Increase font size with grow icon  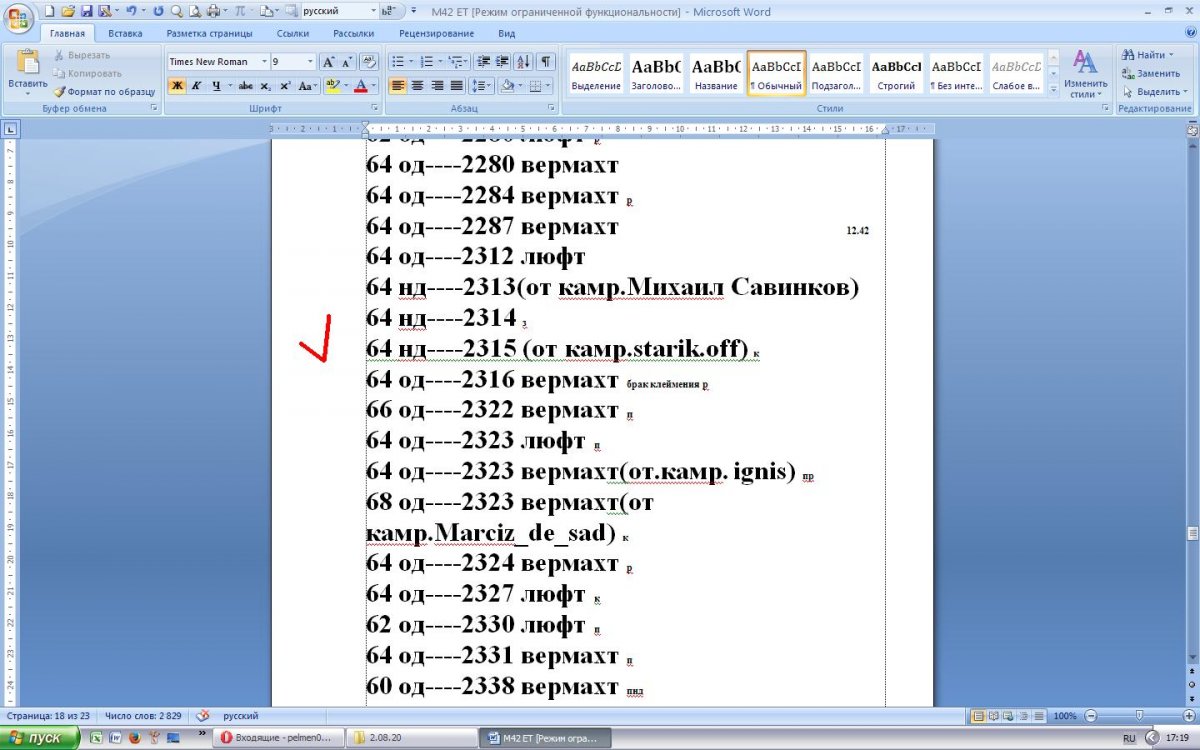click(x=328, y=62)
